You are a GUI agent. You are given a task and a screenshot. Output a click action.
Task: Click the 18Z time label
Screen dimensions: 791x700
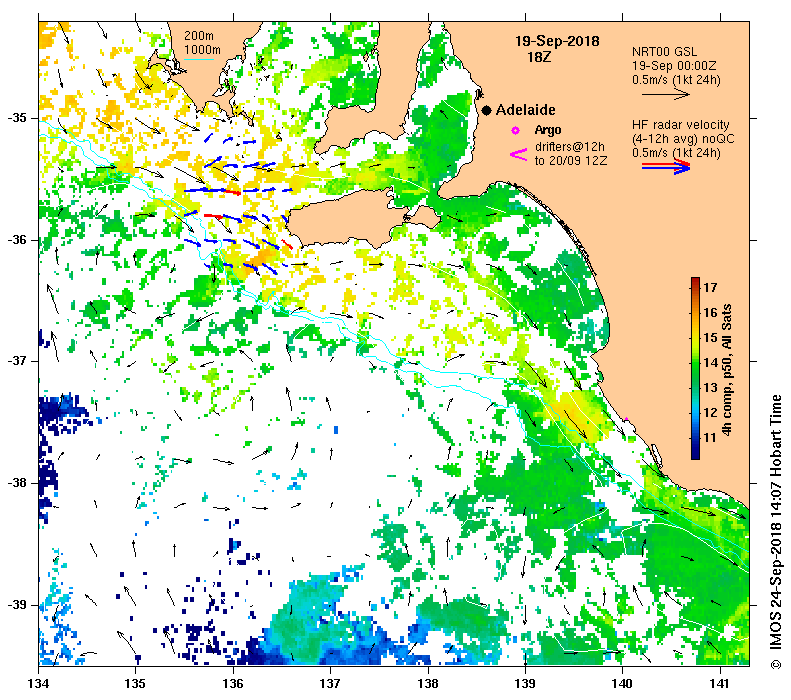[539, 57]
